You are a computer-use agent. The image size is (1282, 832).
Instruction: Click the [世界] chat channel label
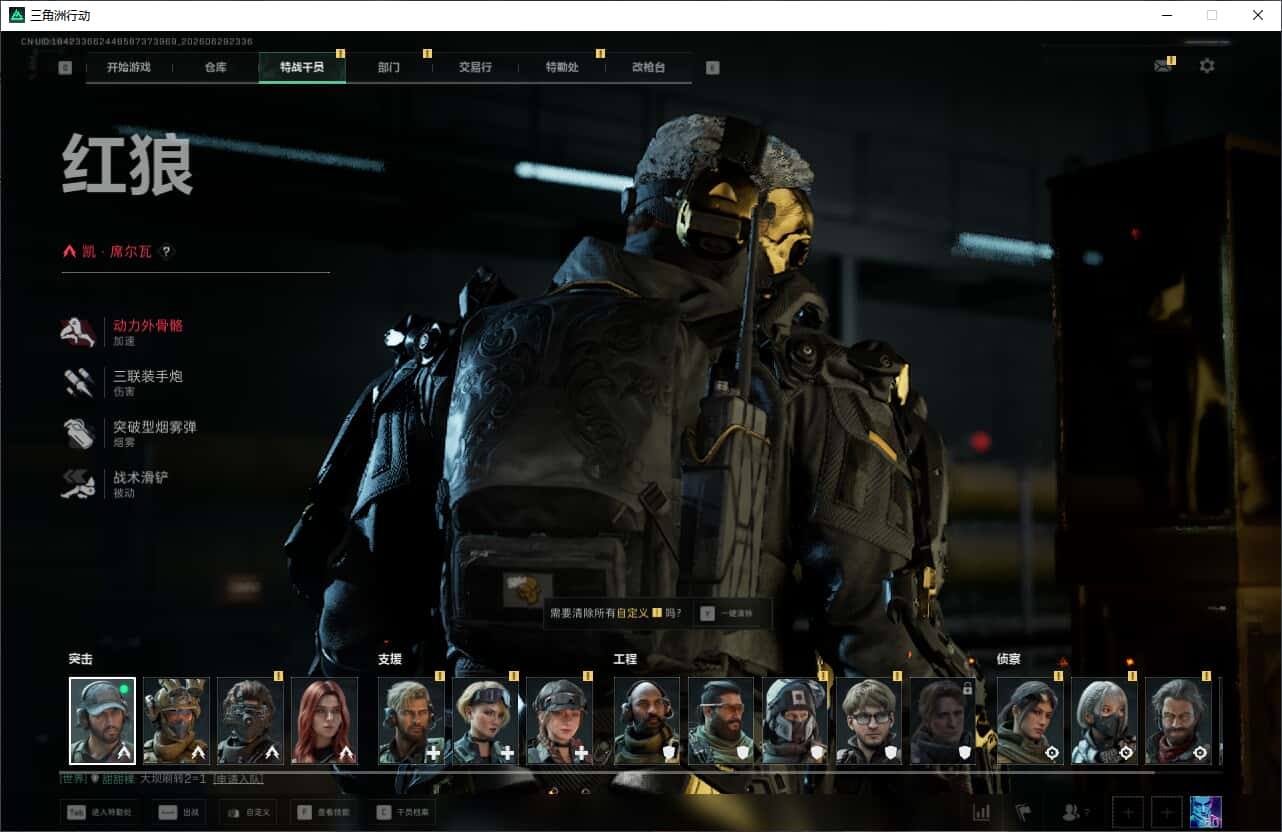tap(74, 778)
